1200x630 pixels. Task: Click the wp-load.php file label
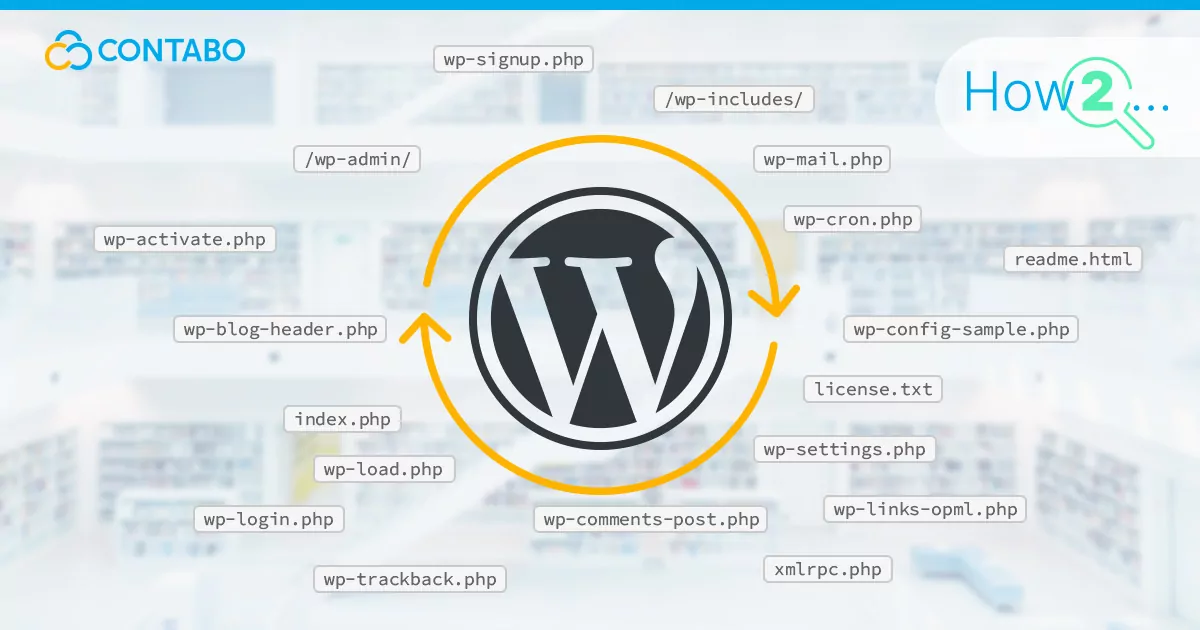tap(384, 469)
